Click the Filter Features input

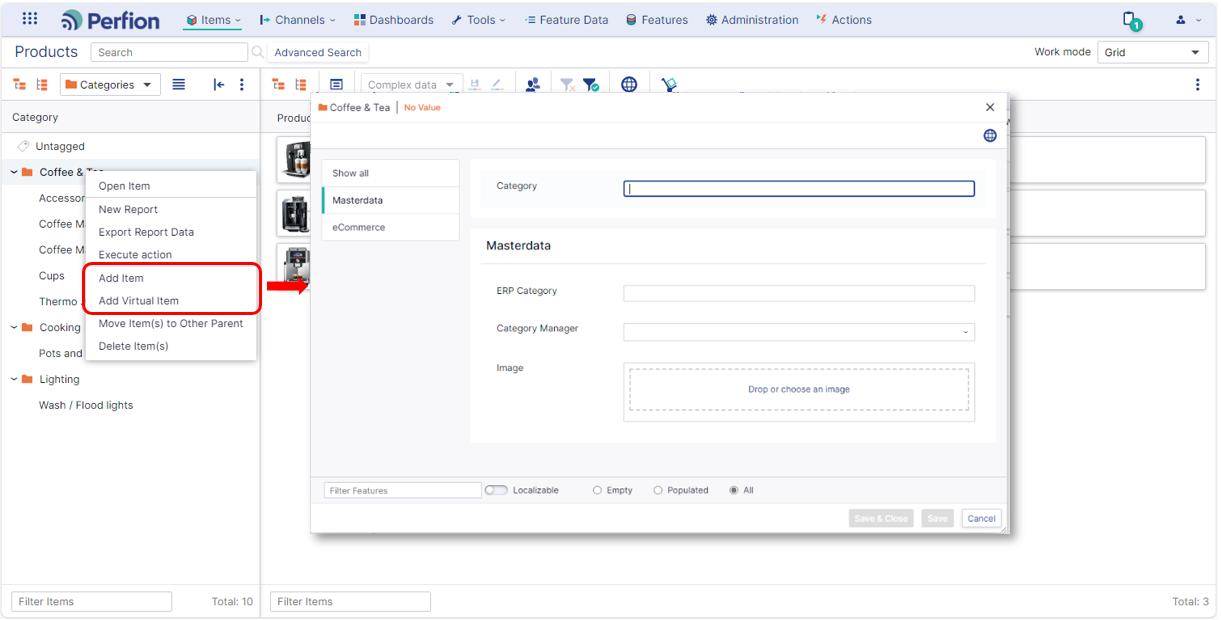[403, 490]
